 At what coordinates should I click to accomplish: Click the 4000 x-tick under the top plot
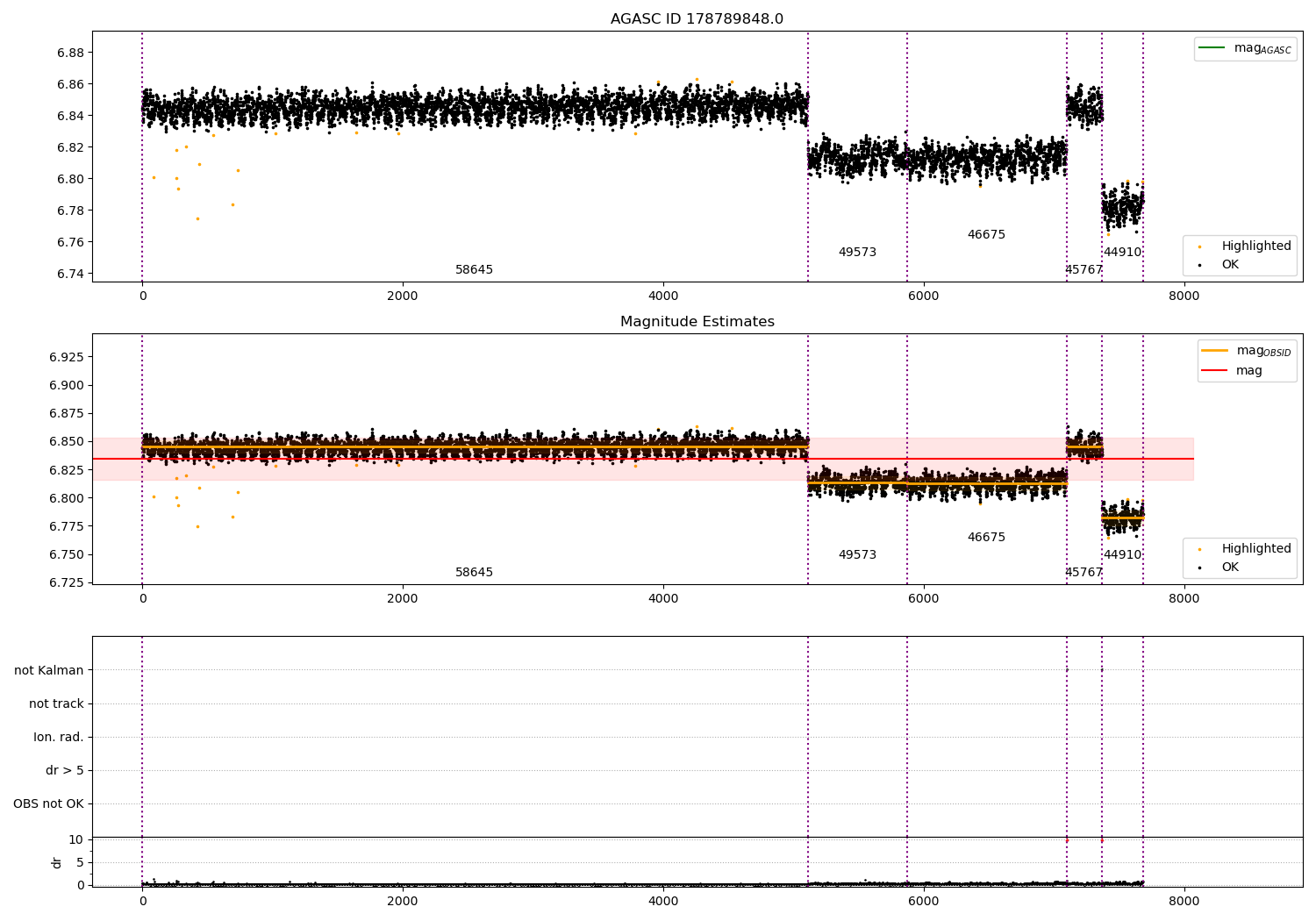(663, 296)
